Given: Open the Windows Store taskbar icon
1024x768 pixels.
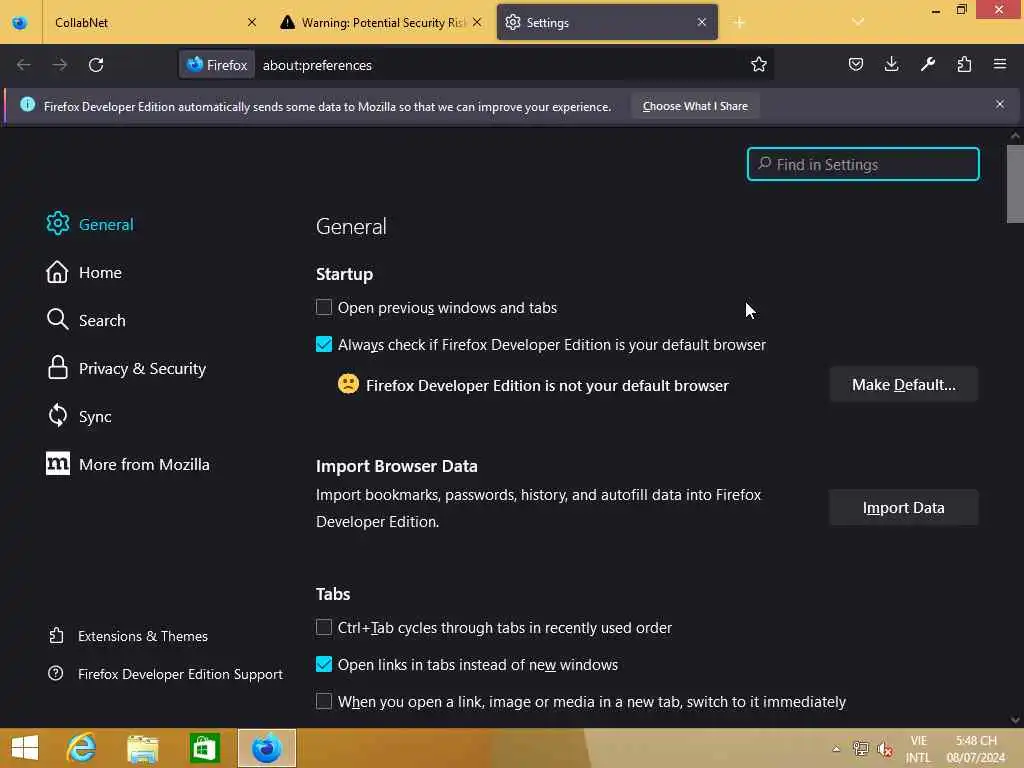Looking at the screenshot, I should [x=204, y=748].
